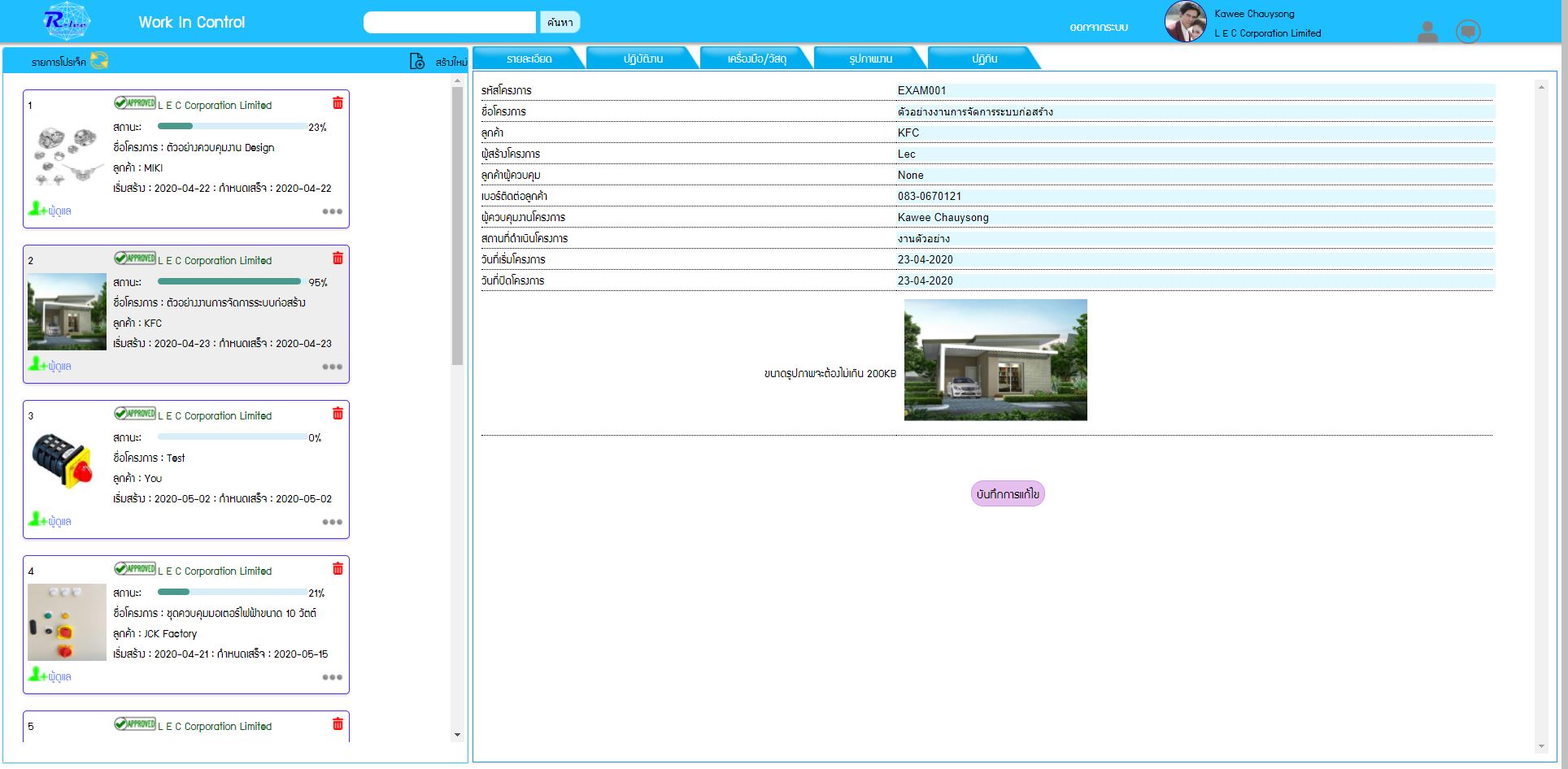
Task: Edit the project code field EXAM001
Action: [x=1196, y=90]
